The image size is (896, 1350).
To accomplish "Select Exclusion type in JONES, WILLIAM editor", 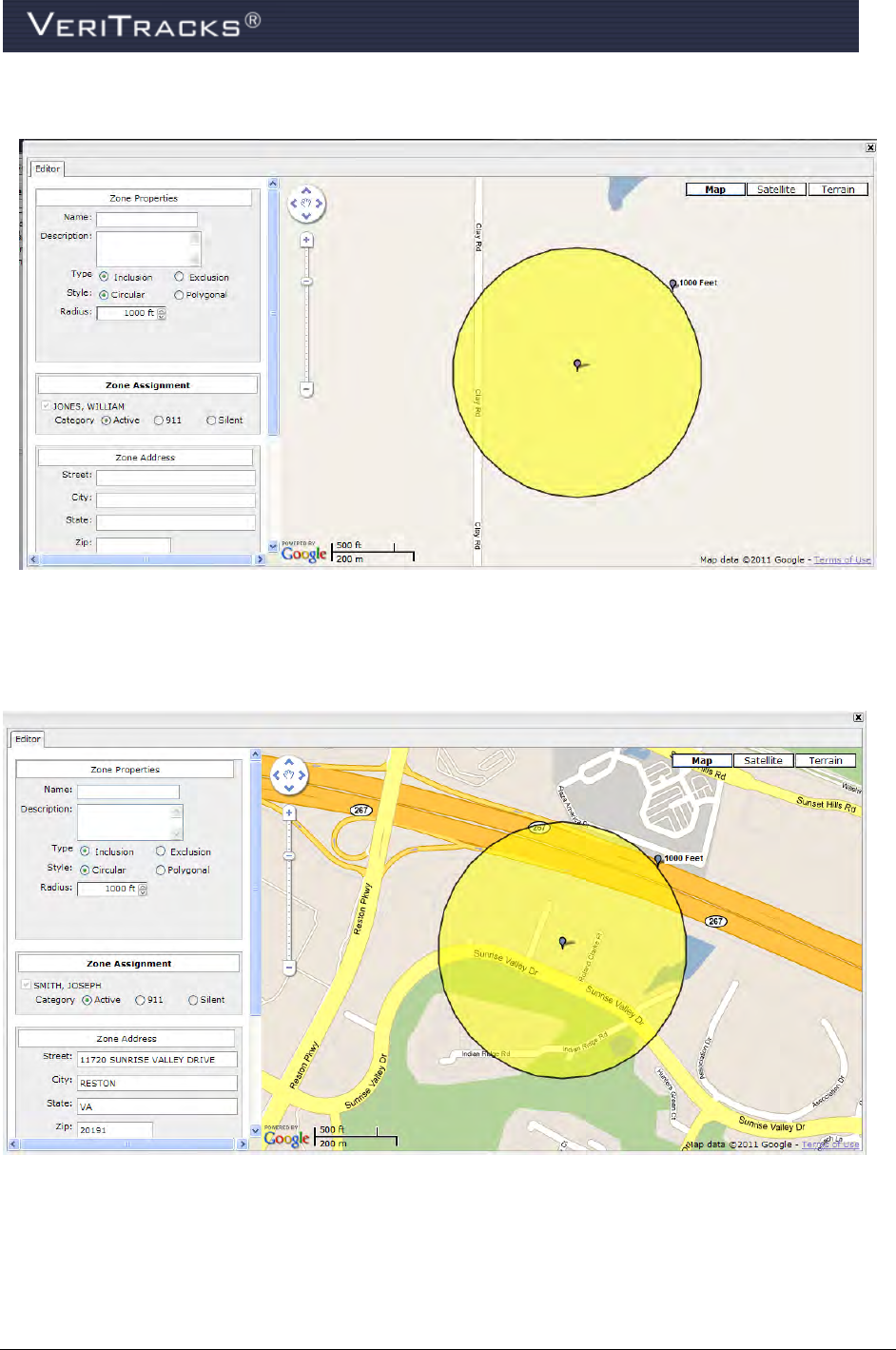I will pos(179,277).
